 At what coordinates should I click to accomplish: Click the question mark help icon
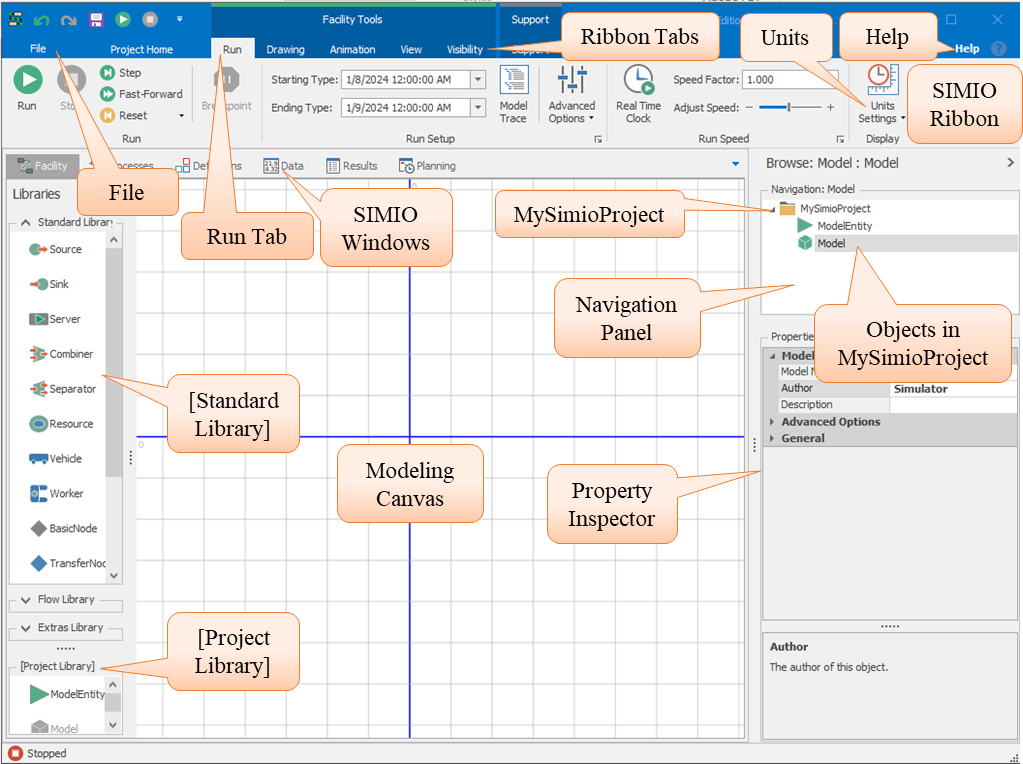[x=998, y=48]
